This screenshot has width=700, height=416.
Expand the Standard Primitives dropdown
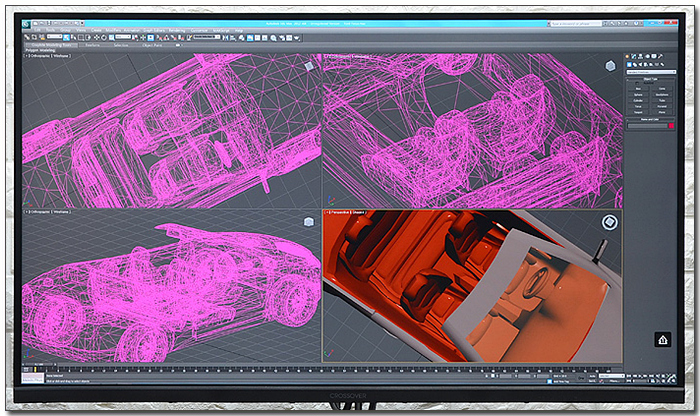[650, 72]
